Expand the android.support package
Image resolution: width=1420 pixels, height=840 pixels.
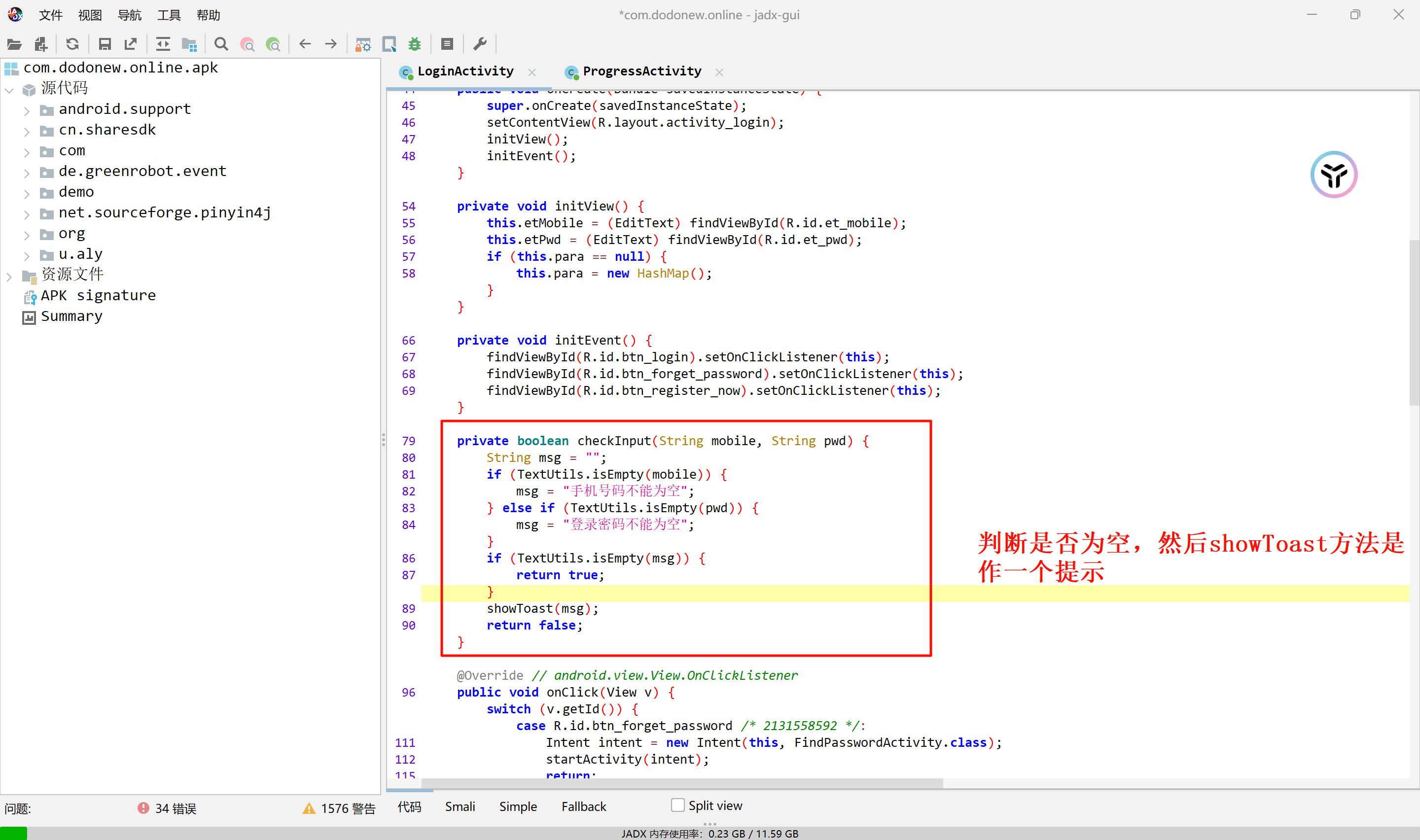[x=27, y=110]
